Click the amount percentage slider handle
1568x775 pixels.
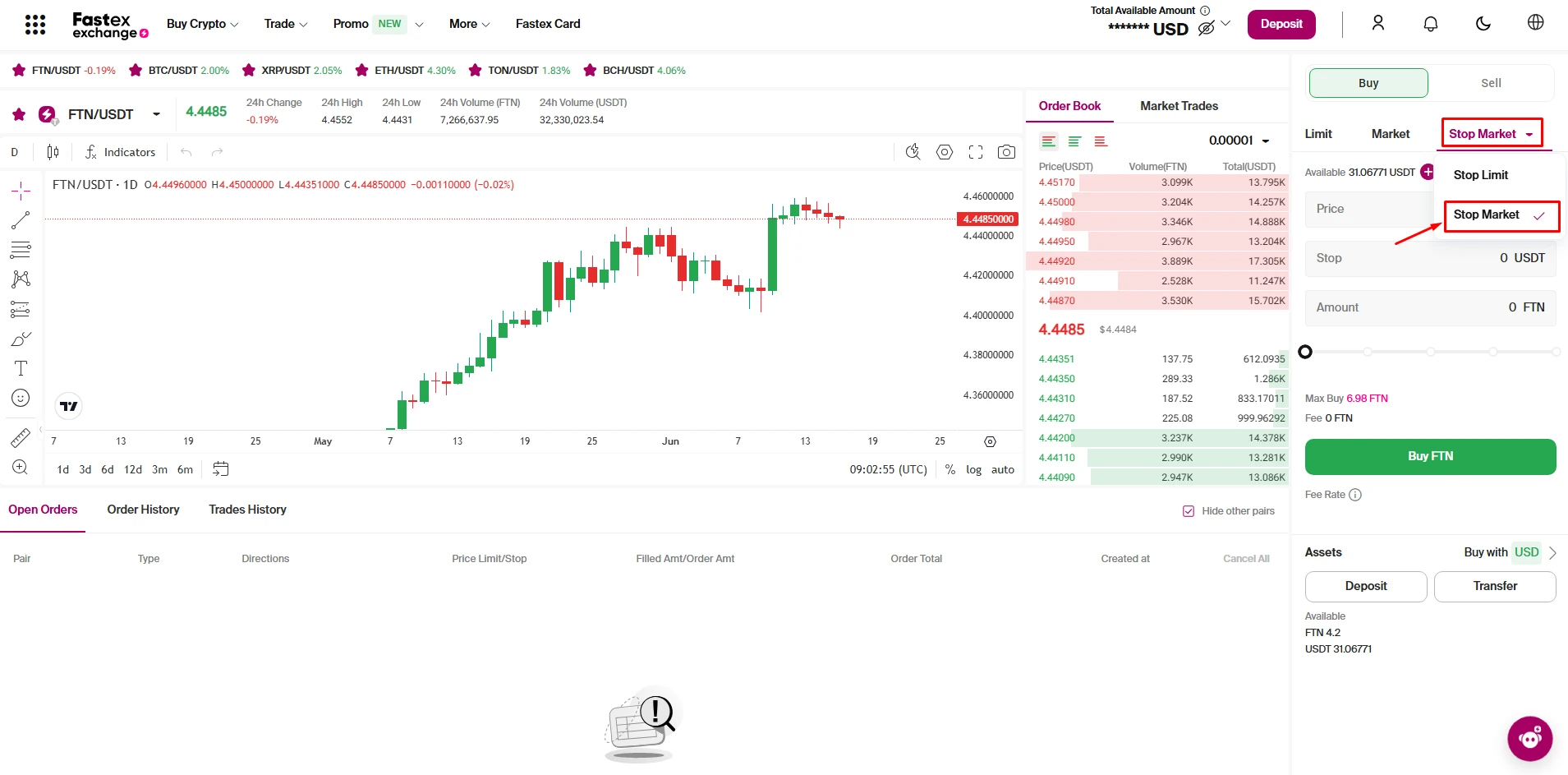pos(1305,352)
